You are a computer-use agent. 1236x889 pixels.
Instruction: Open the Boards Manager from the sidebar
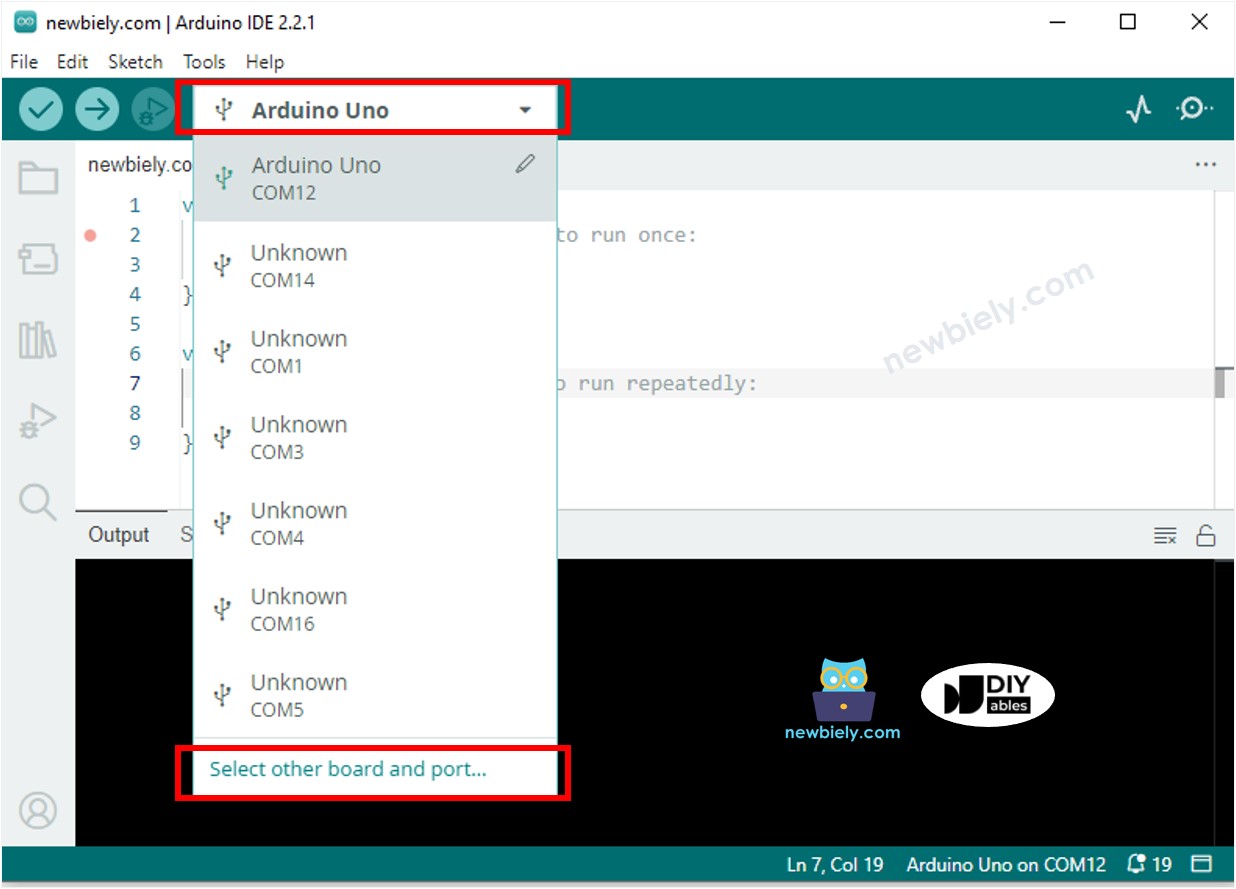(x=36, y=257)
